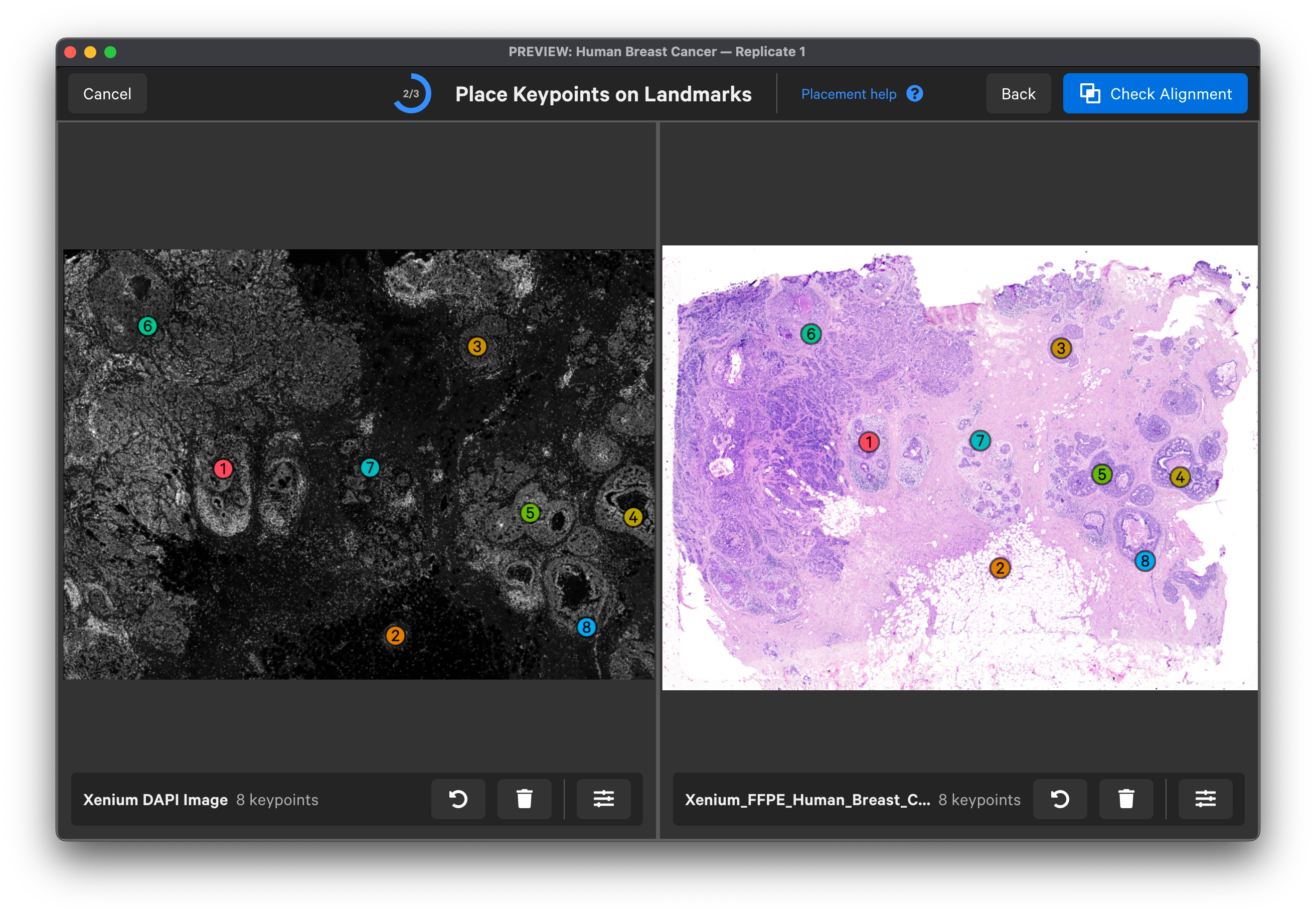Select keypoint 6 on DAPI image
This screenshot has height=915, width=1316.
(147, 326)
